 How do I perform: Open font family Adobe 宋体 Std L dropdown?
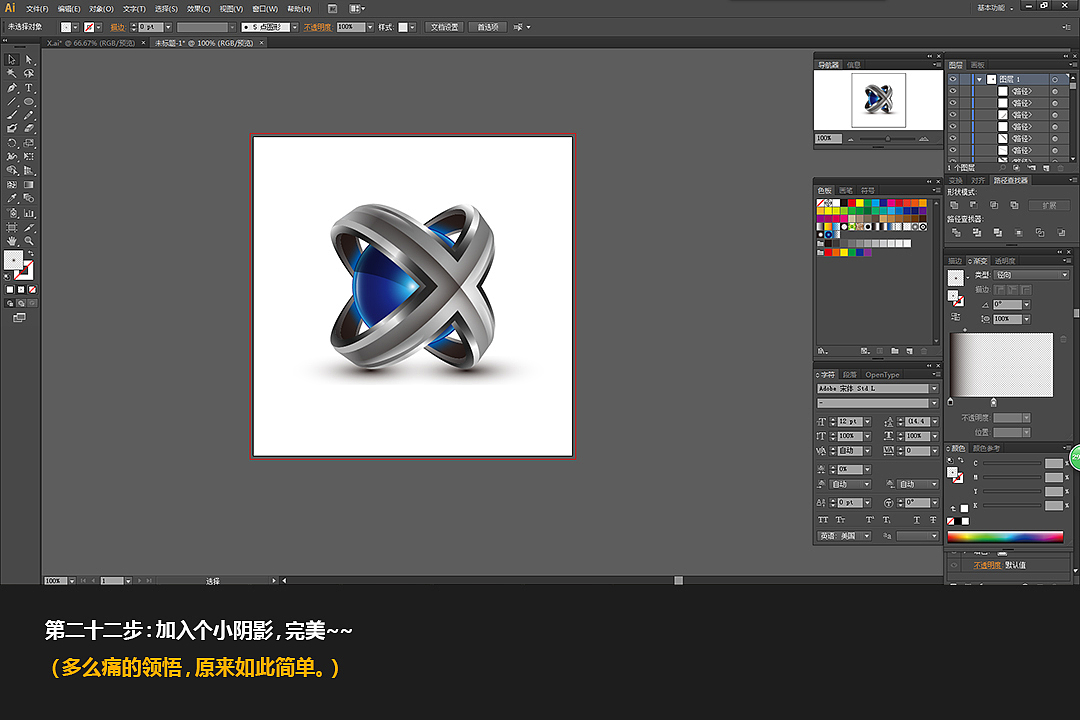point(934,389)
